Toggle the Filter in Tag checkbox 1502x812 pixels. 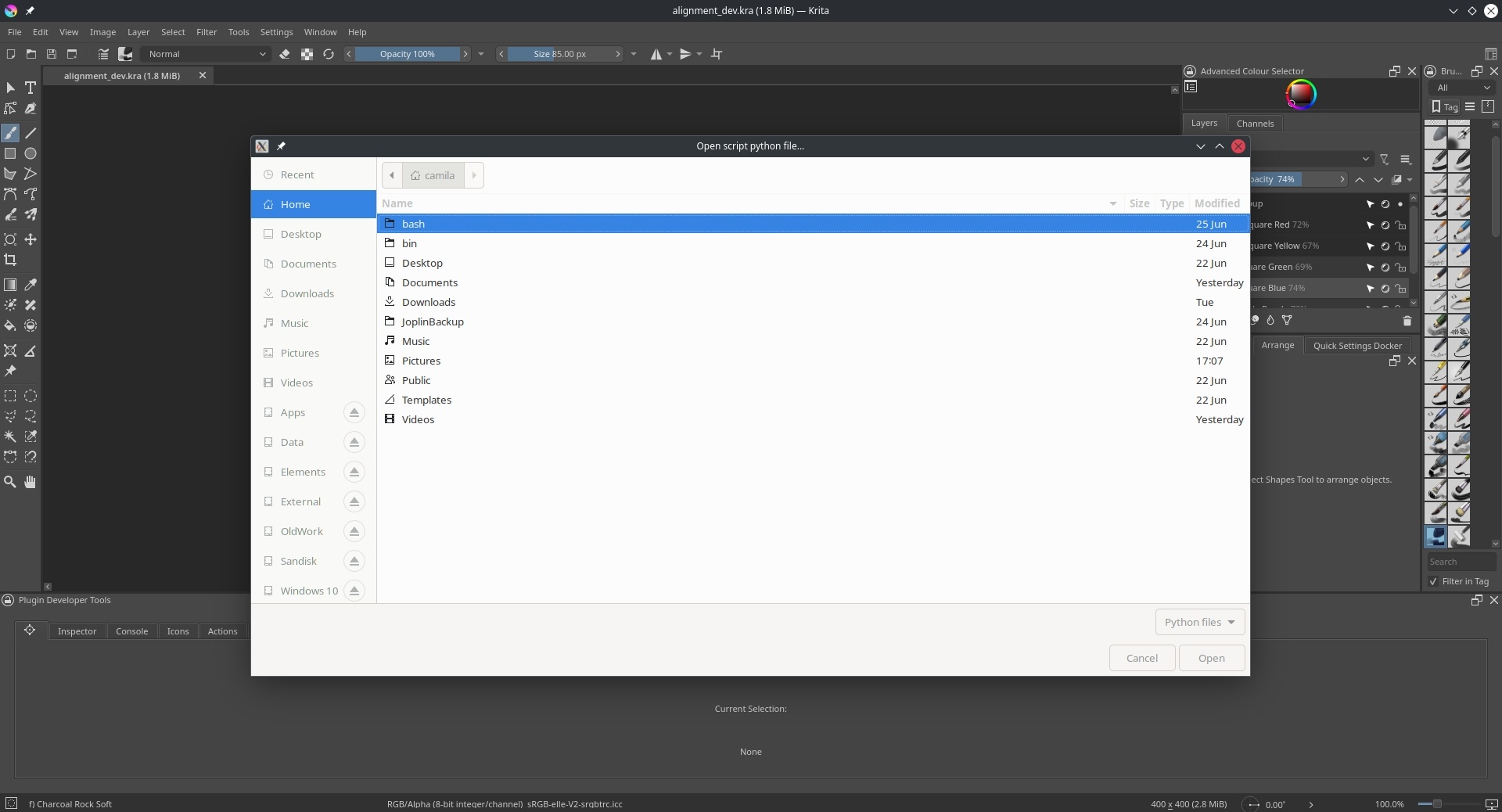coord(1433,581)
